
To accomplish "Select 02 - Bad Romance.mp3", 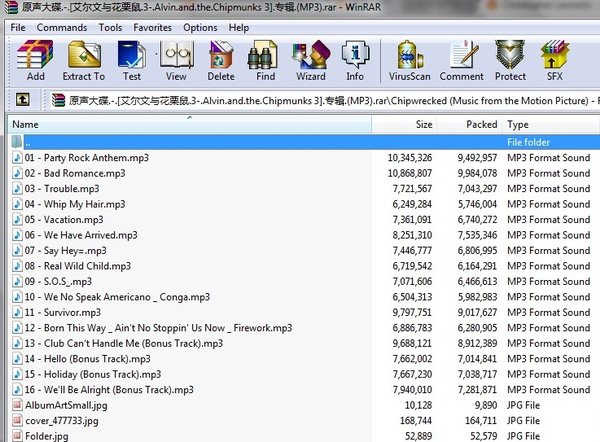I will 75,173.
